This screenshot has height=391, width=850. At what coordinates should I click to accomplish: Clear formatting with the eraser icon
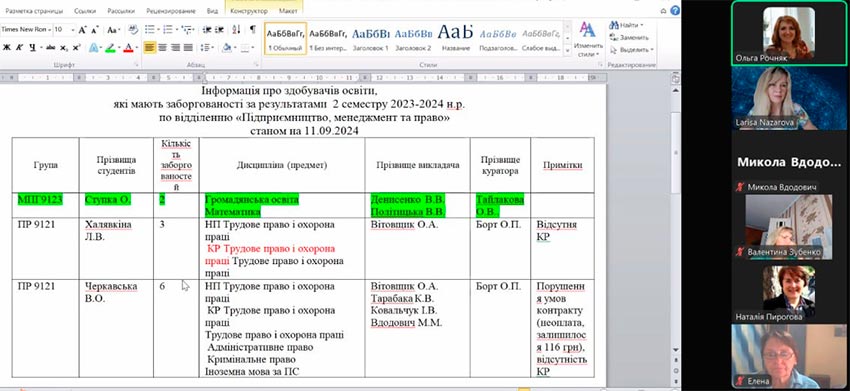132,30
